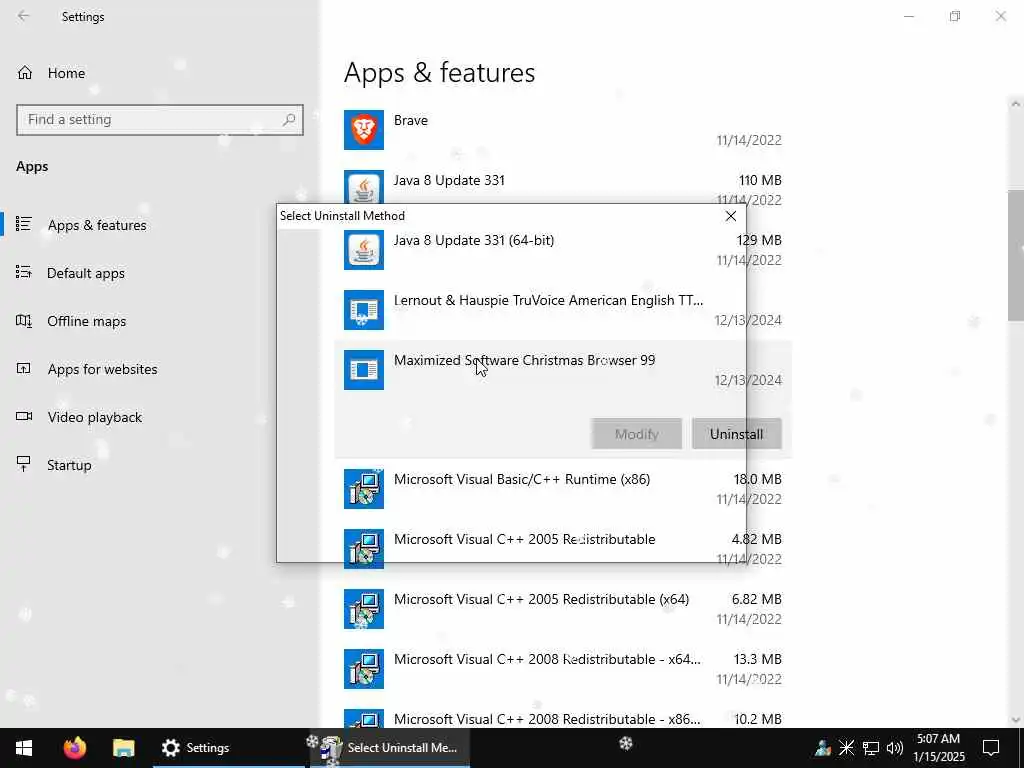Click the Visual C++ 2005 Redistributable (x64) icon
The image size is (1024, 768).
point(364,609)
